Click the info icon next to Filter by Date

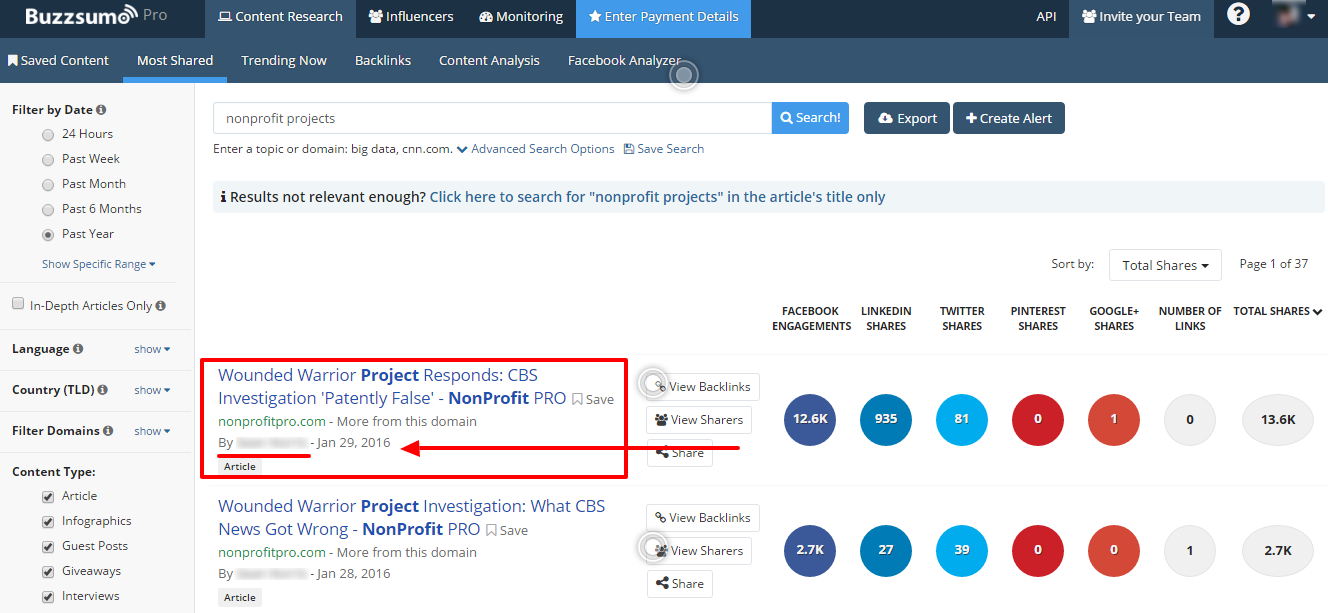101,110
